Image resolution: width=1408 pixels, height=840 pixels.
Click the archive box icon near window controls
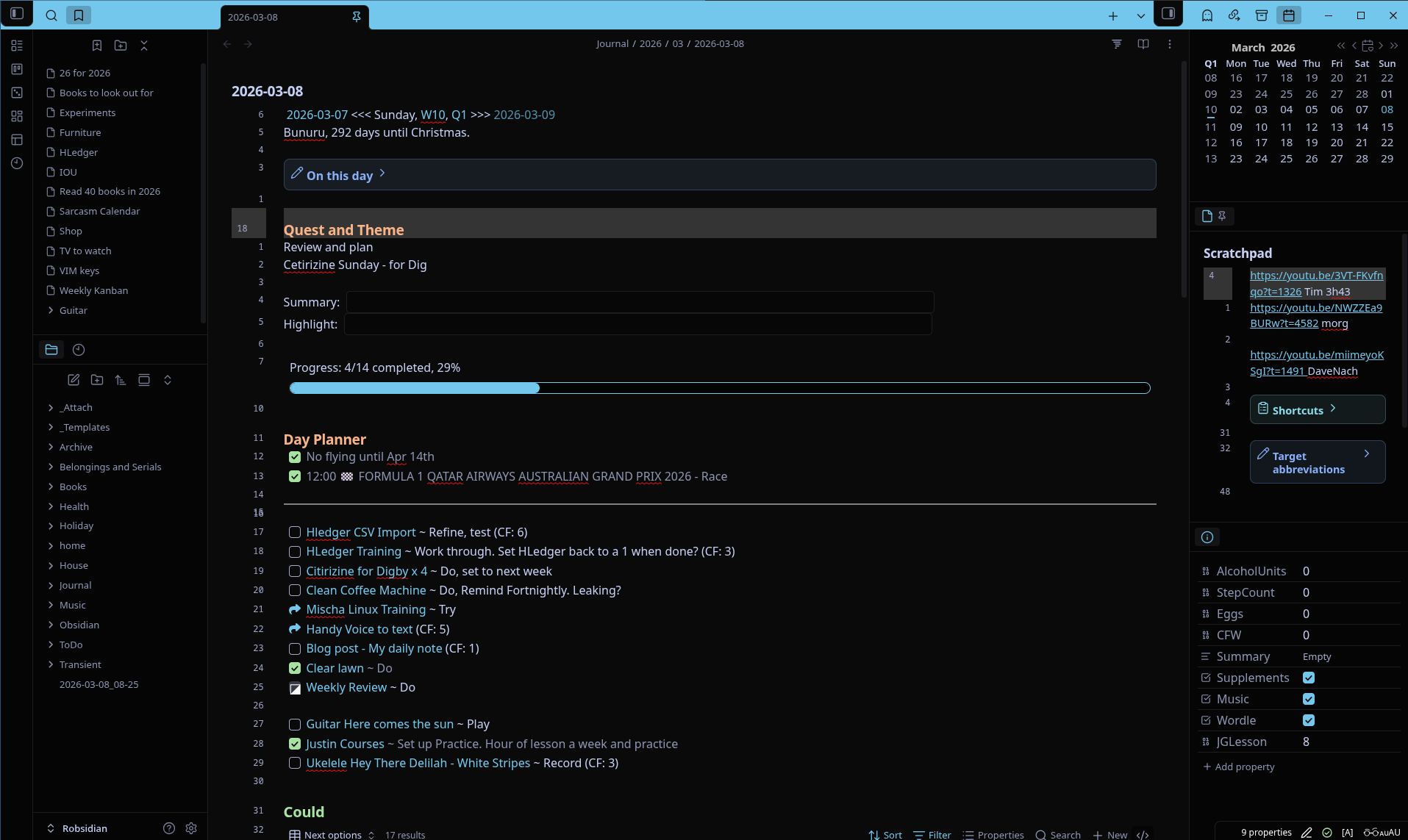pos(1262,15)
